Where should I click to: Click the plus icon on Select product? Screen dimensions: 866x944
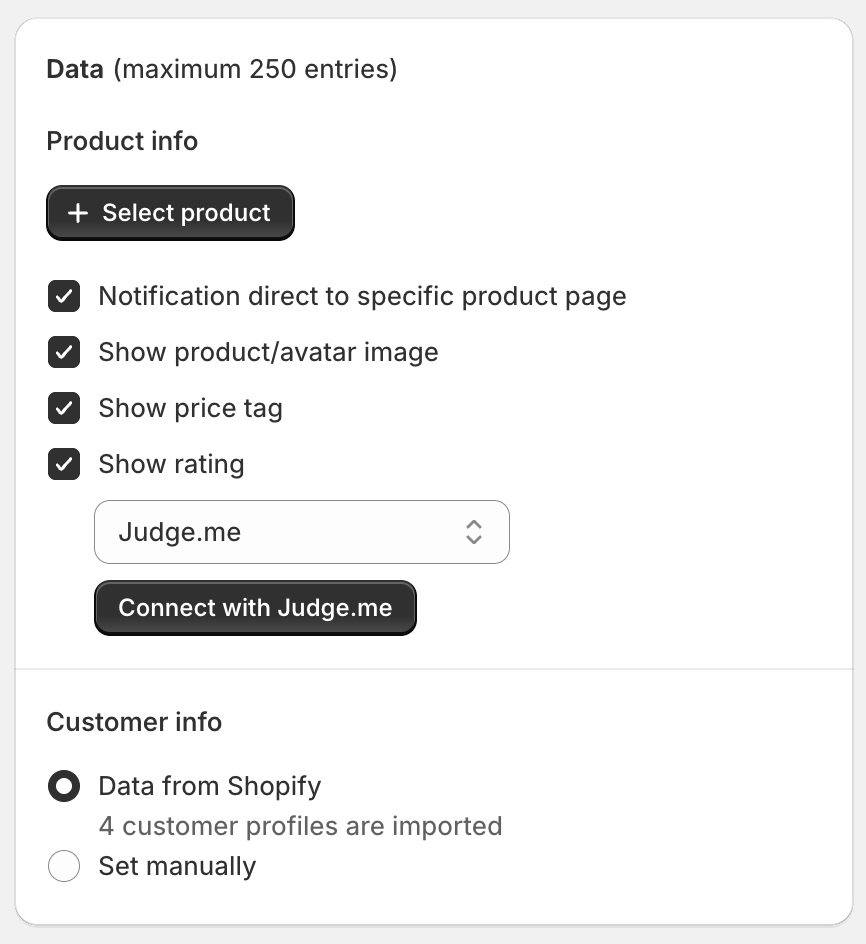coord(78,213)
